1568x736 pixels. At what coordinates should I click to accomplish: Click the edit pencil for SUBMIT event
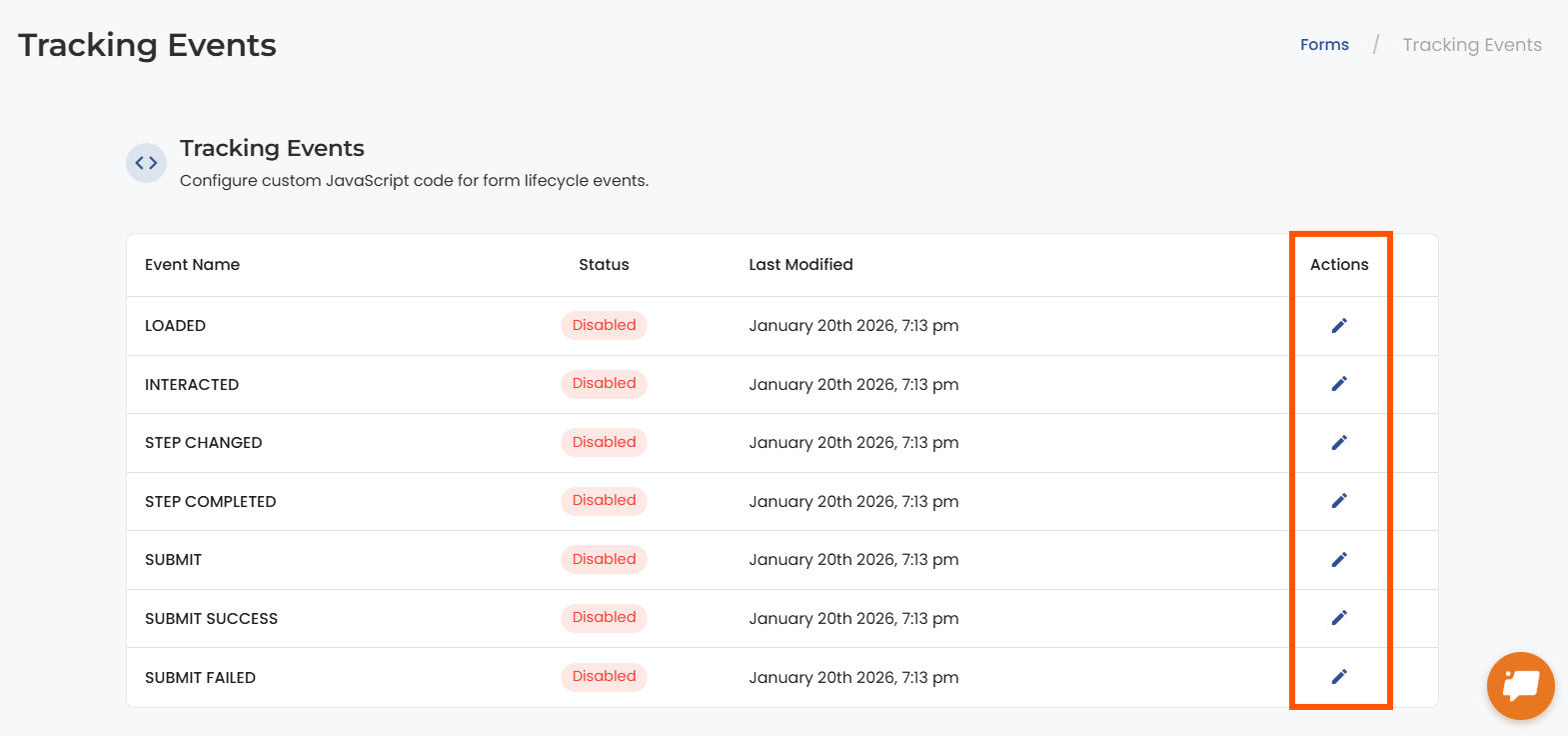[x=1339, y=559]
